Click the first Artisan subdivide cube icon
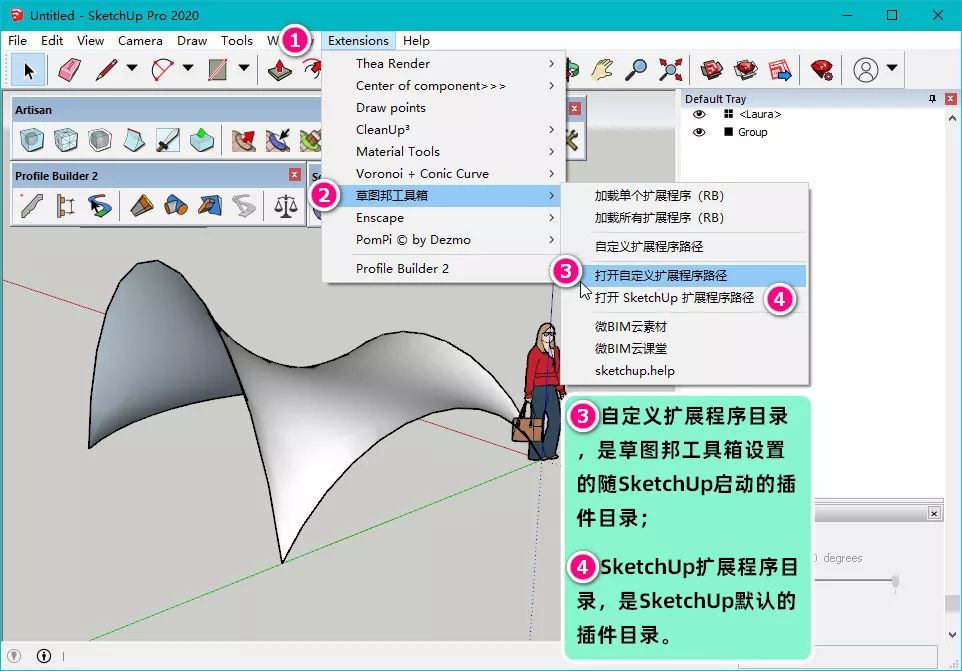The width and height of the screenshot is (962, 671). coord(31,140)
